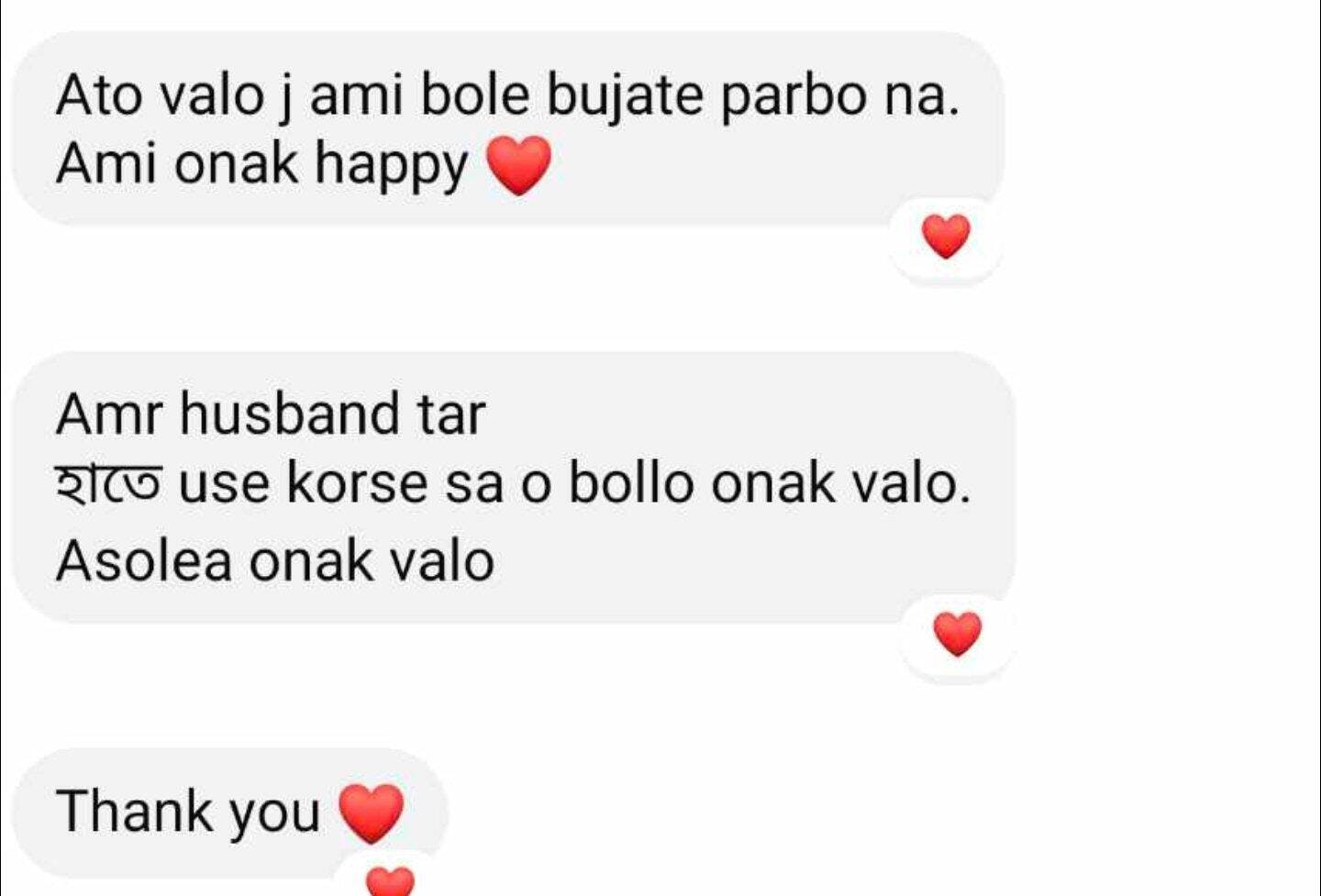1321x896 pixels.
Task: Tap heart reaction on the 'Ami onak happy' message
Action: (x=946, y=237)
